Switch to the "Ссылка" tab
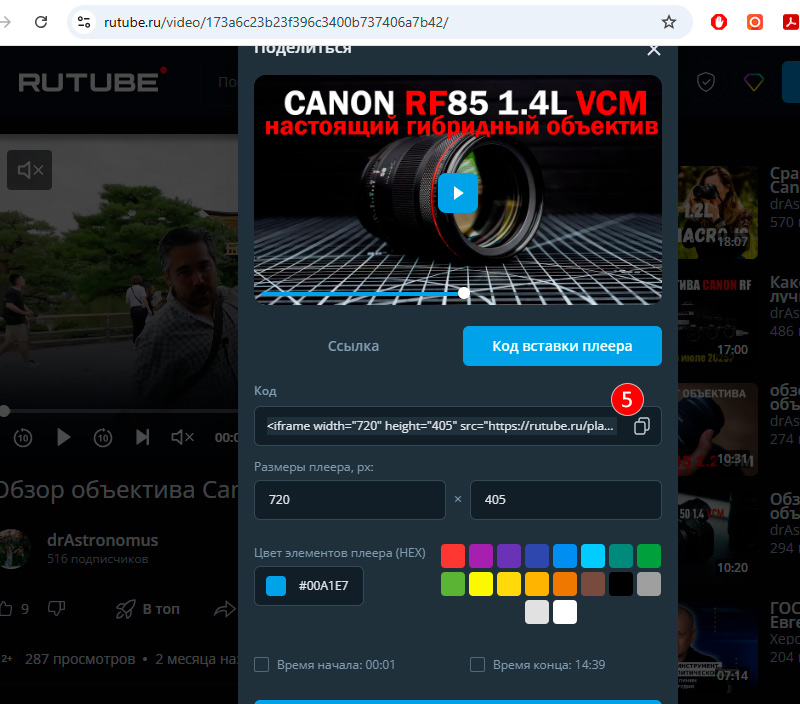Viewport: 800px width, 704px height. (x=353, y=346)
